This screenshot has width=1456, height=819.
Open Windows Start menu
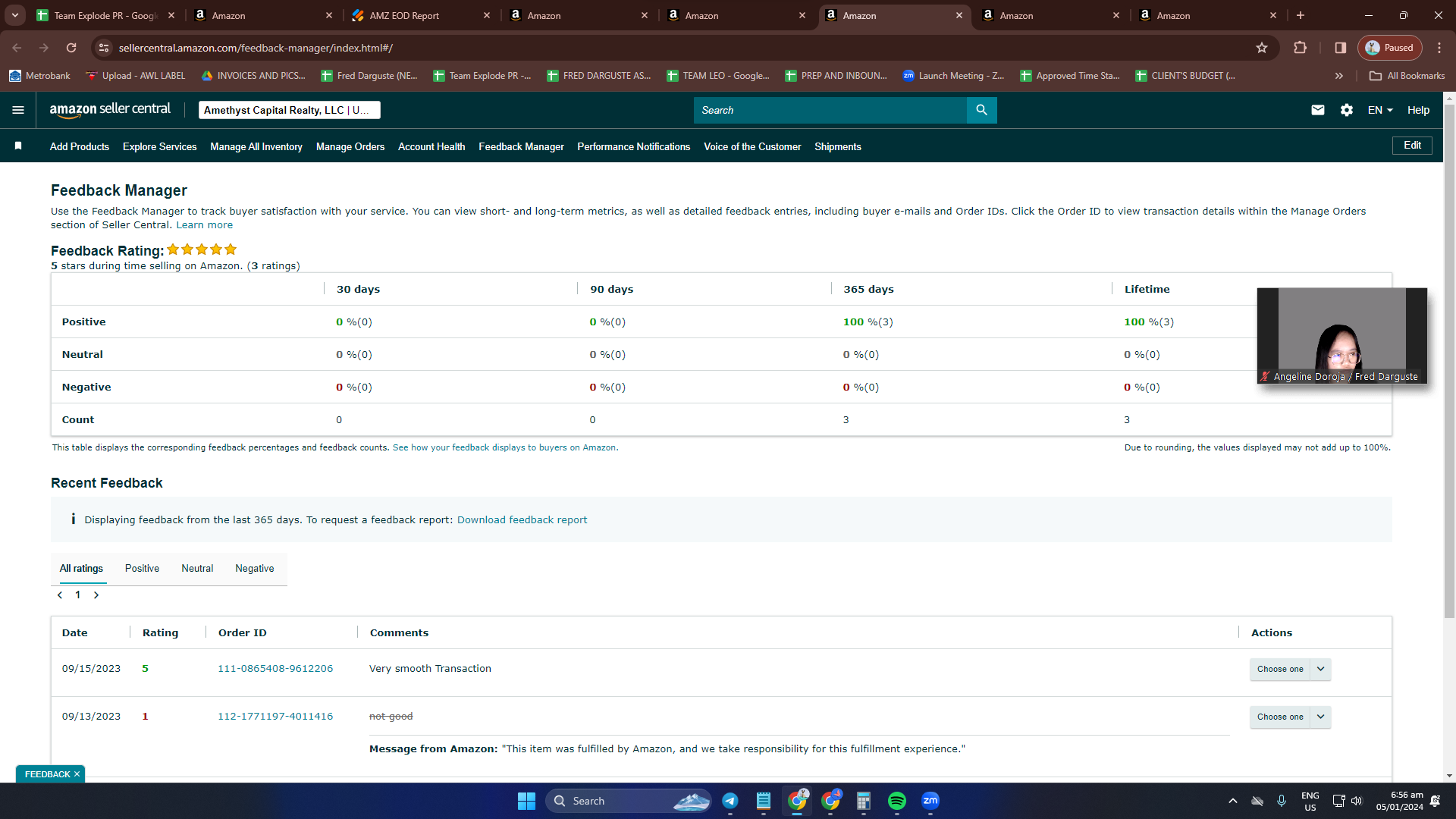[x=526, y=801]
